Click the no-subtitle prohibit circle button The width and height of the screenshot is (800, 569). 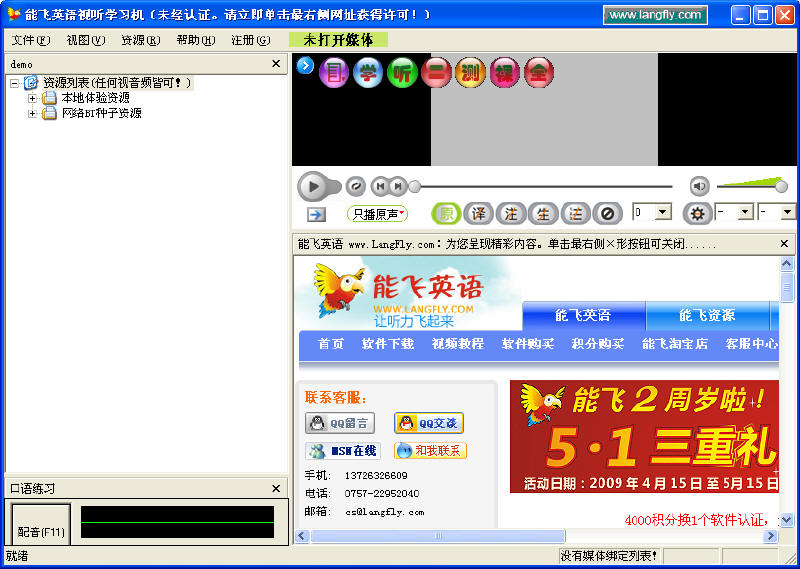click(607, 214)
